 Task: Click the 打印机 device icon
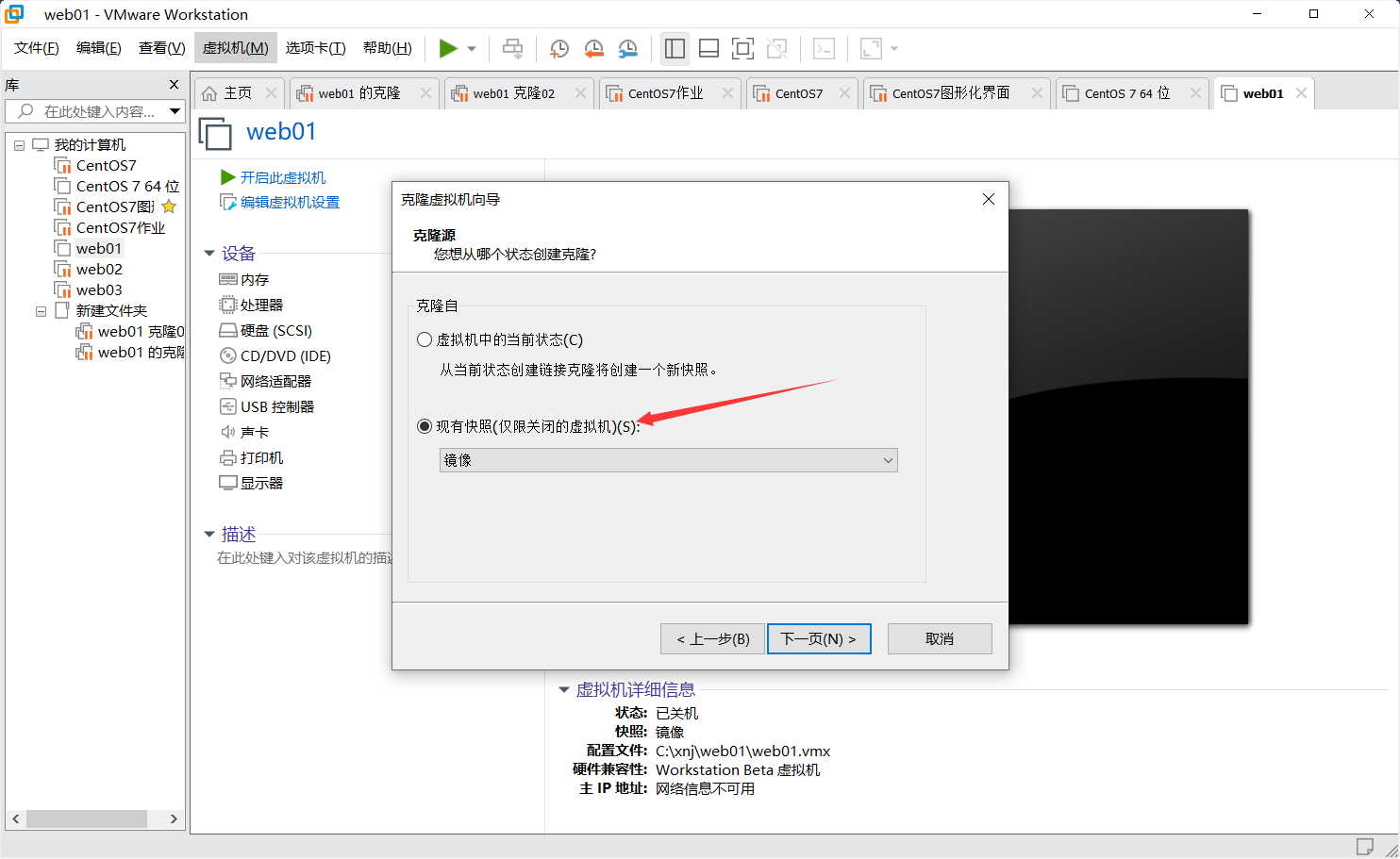[227, 457]
